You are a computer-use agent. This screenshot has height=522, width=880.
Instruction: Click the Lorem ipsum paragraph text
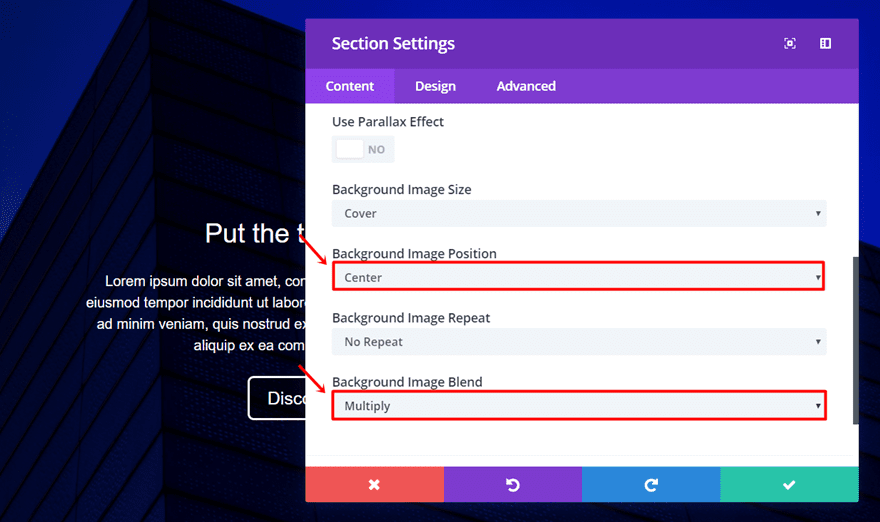tap(200, 302)
